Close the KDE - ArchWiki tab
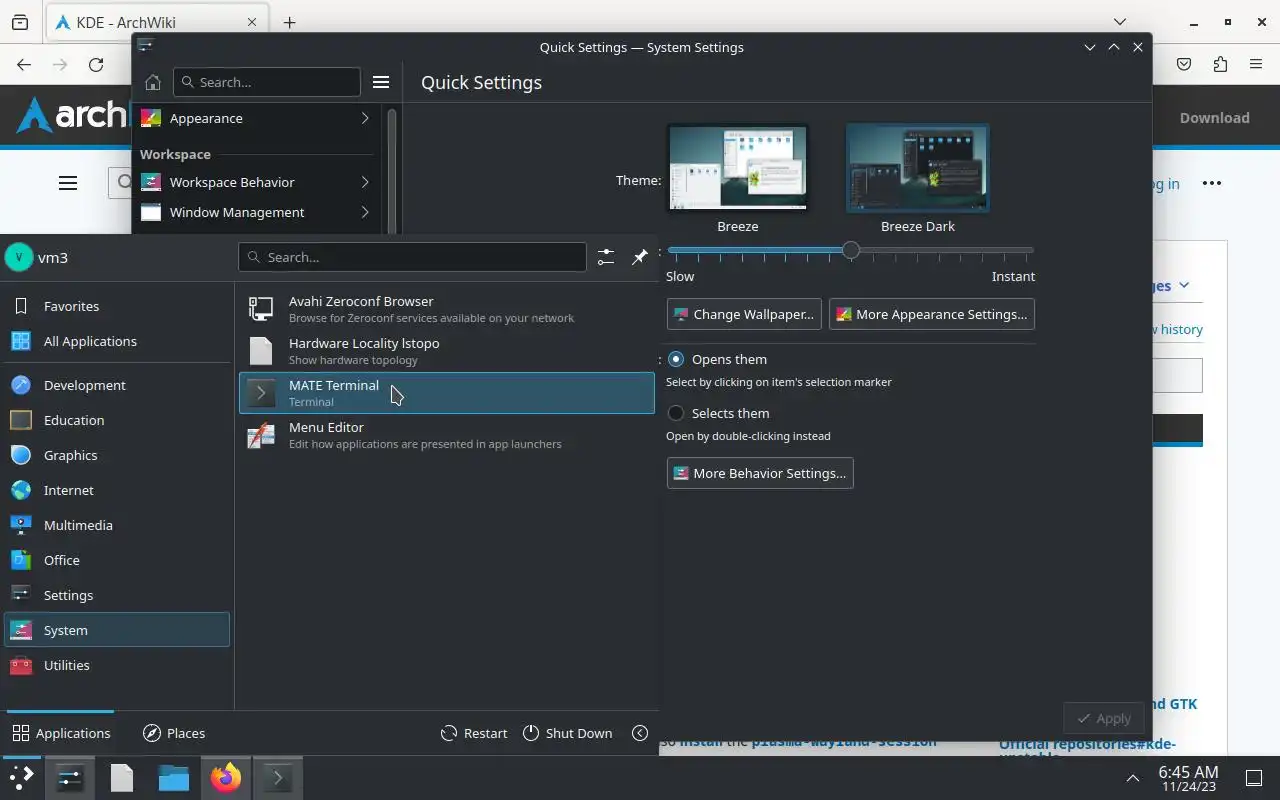This screenshot has width=1280, height=800. coord(252,22)
